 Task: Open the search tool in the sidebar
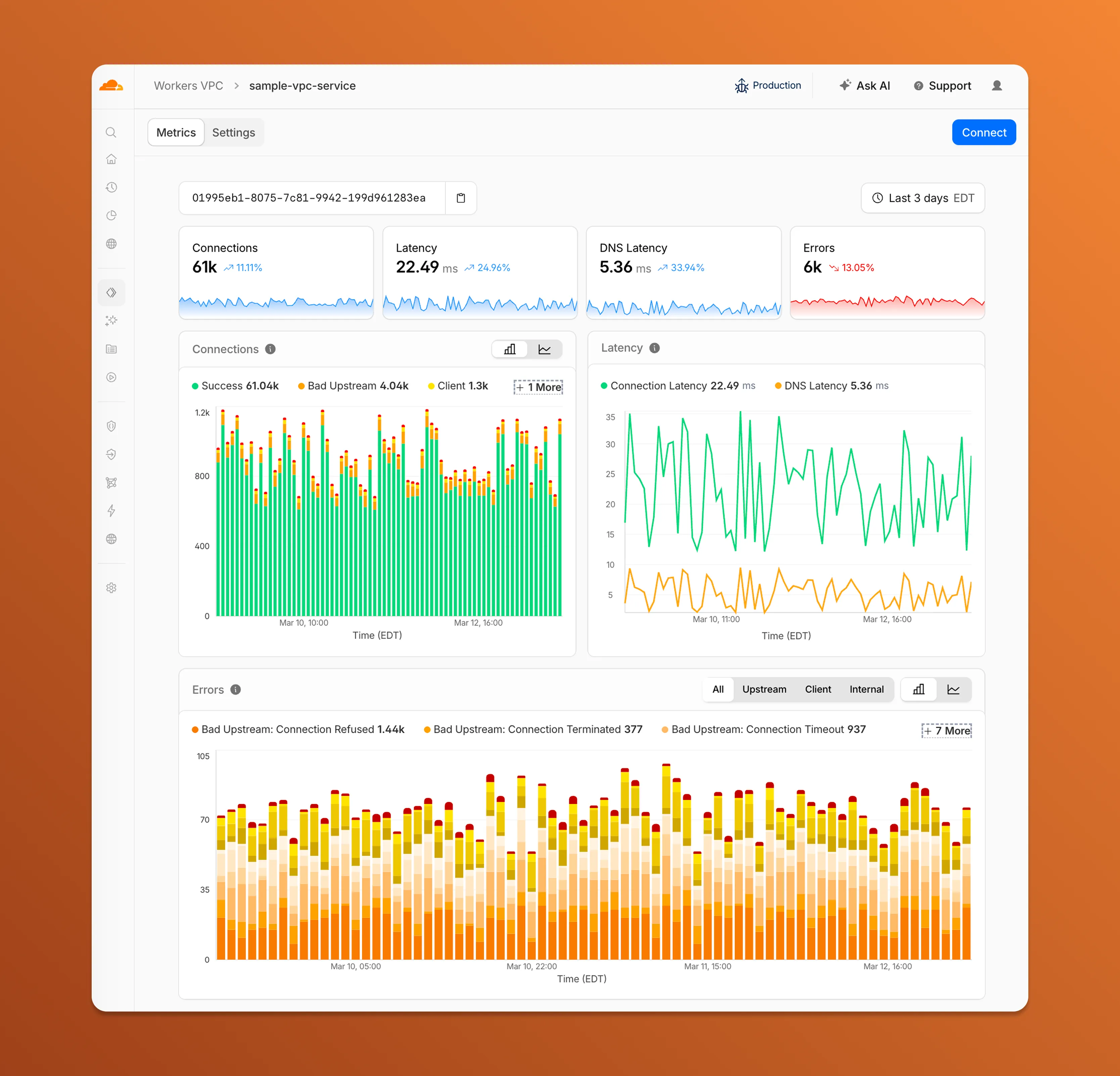(111, 132)
